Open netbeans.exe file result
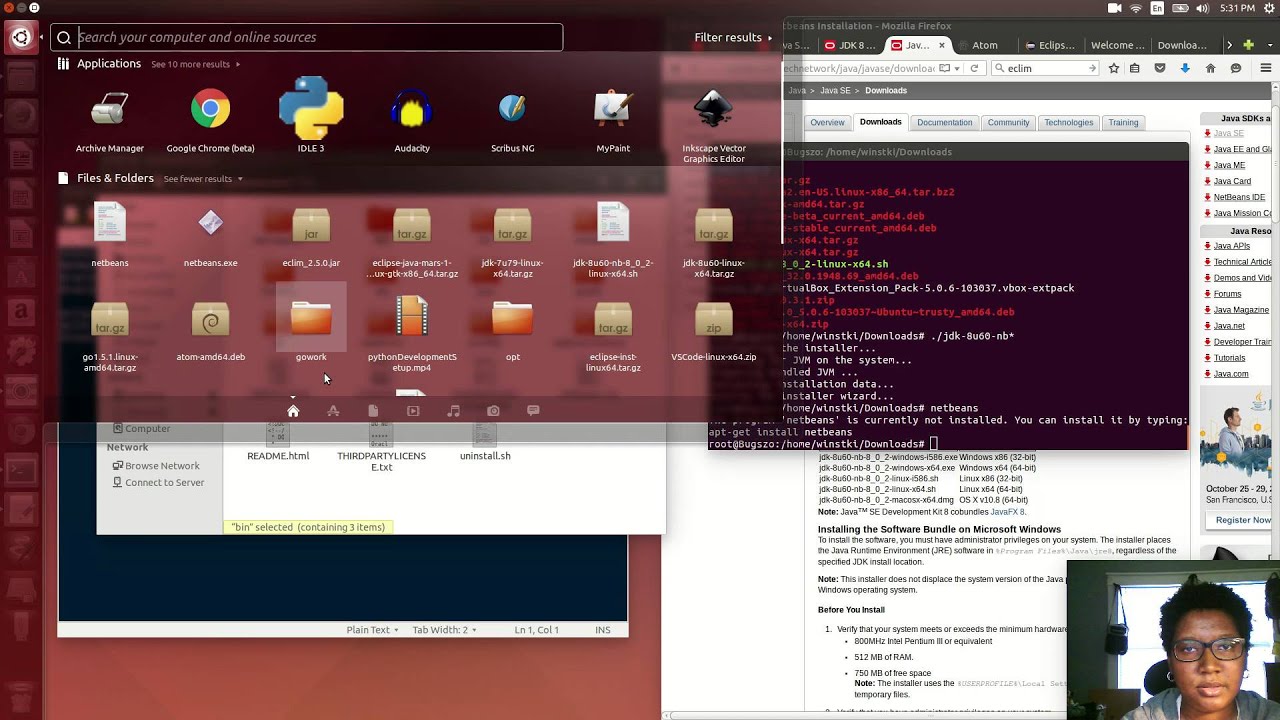This screenshot has height=720, width=1280. tap(210, 235)
